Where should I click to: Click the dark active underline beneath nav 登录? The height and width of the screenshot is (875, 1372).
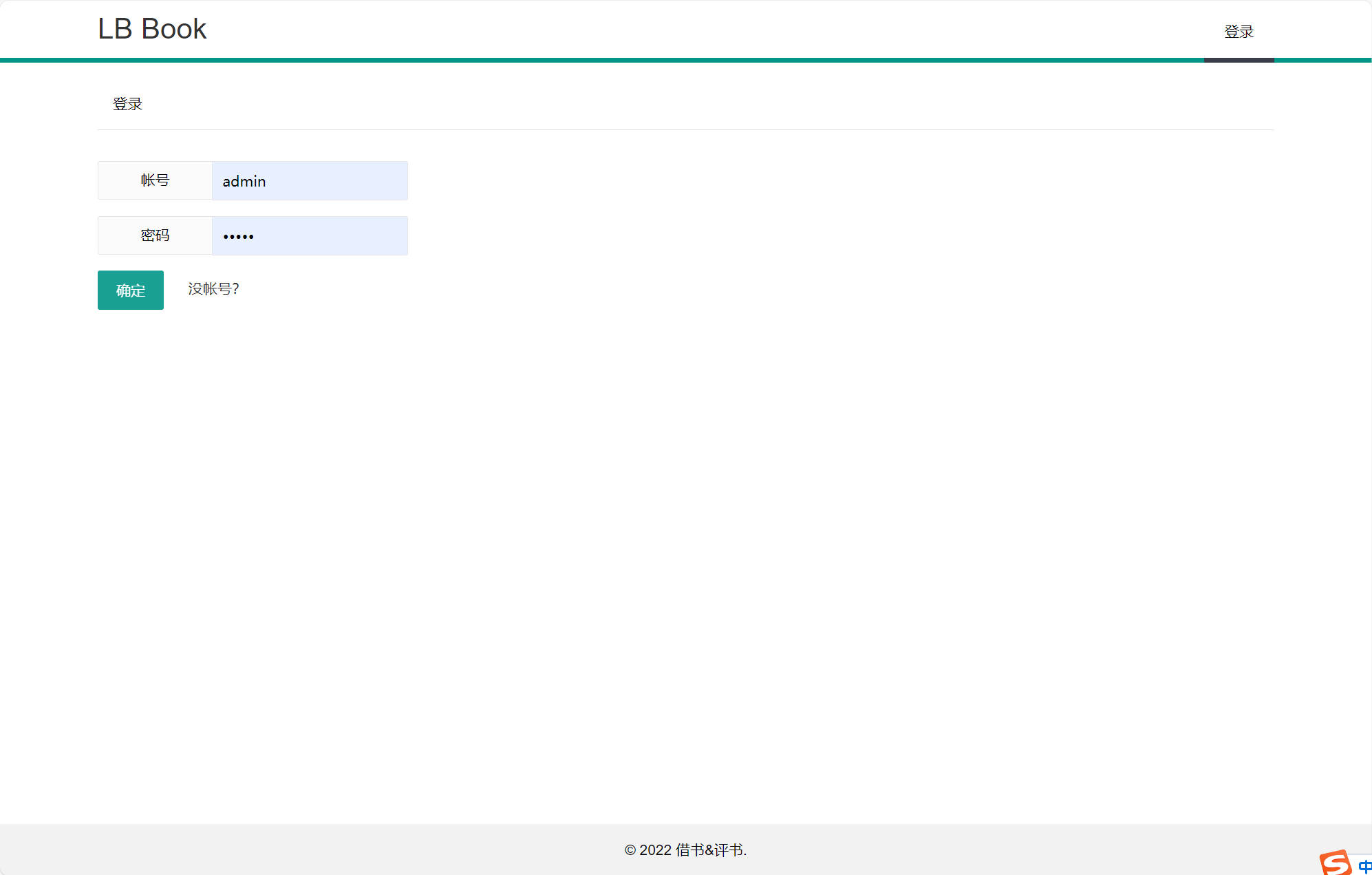point(1239,61)
